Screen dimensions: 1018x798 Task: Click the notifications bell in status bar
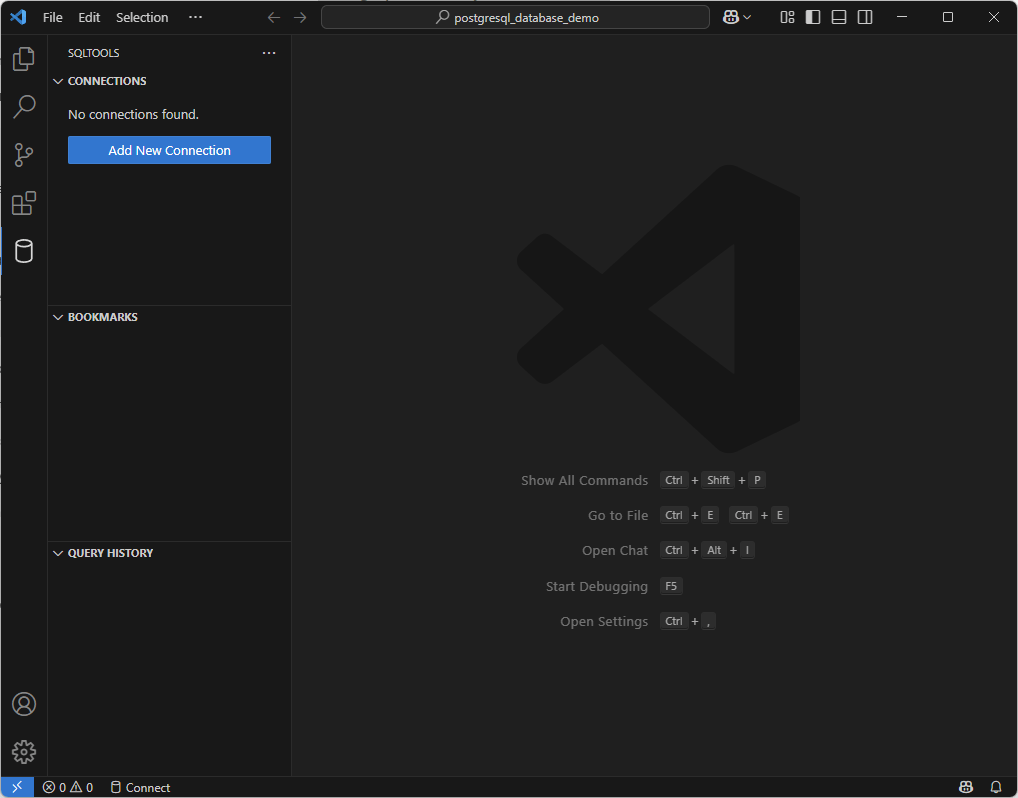point(995,787)
